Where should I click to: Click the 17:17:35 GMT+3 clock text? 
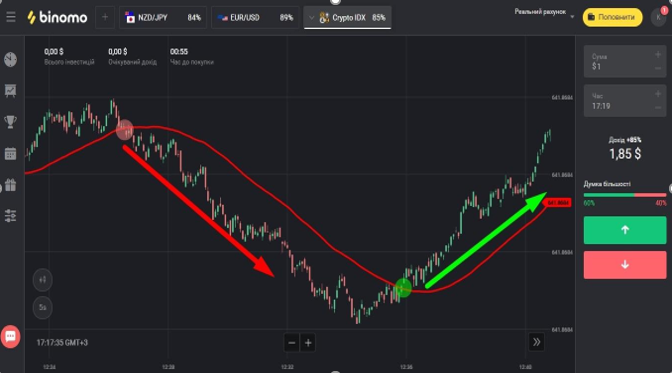tap(62, 343)
